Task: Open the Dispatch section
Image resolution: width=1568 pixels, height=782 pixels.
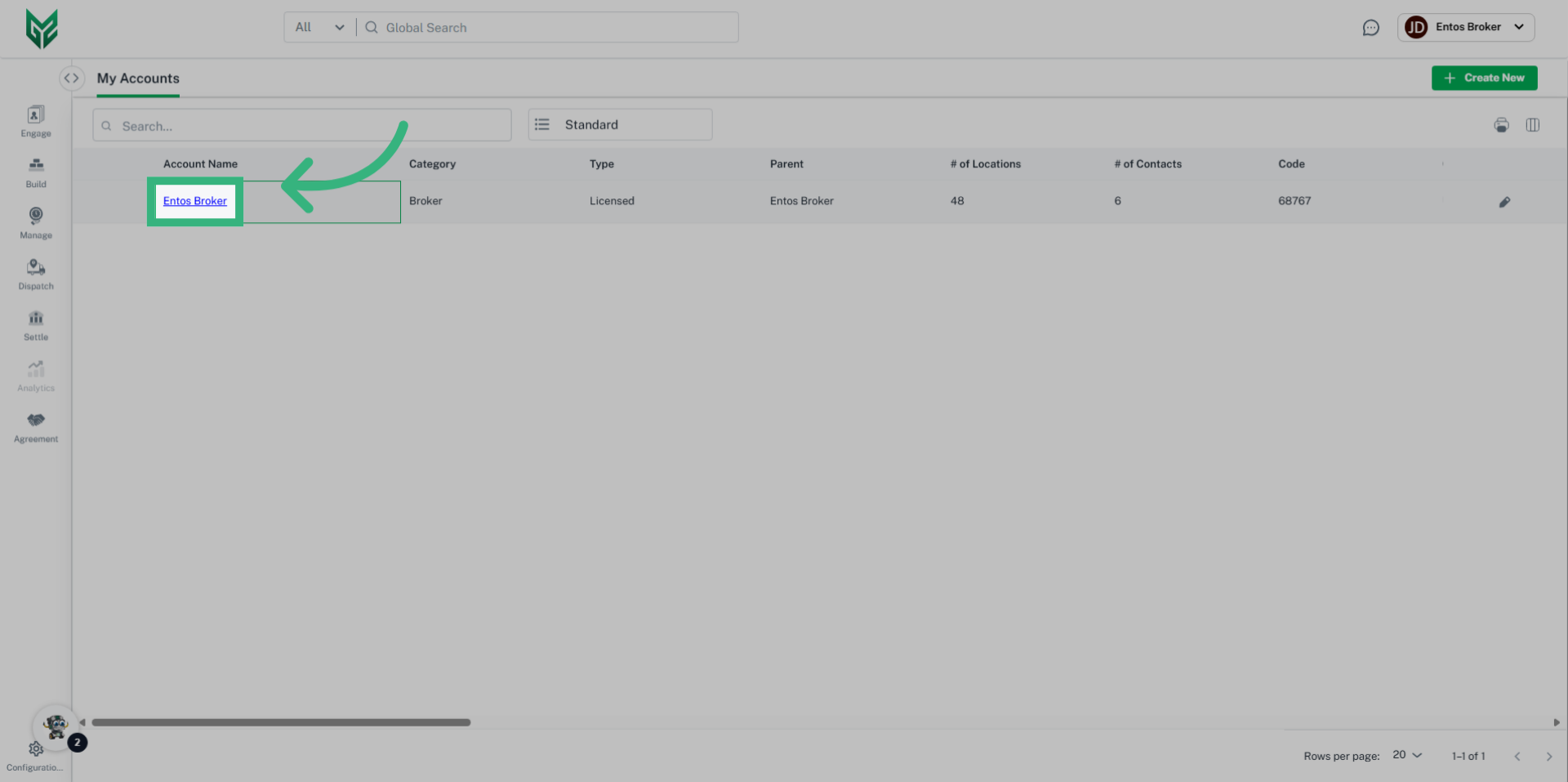Action: pyautogui.click(x=35, y=272)
